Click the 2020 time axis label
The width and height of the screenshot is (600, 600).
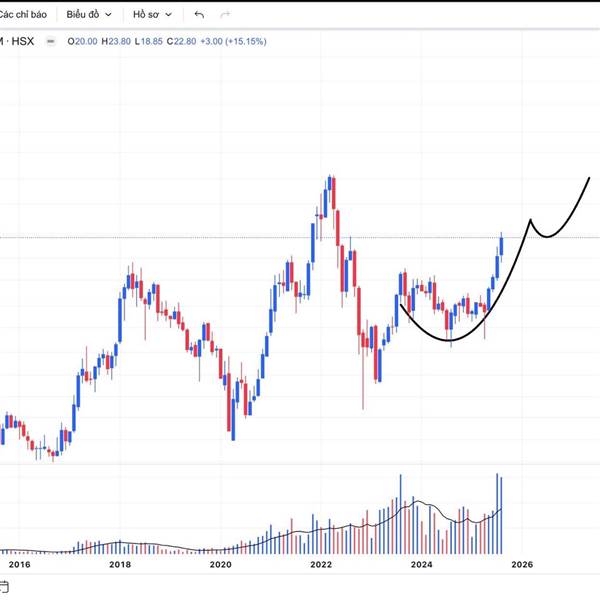pyautogui.click(x=220, y=564)
